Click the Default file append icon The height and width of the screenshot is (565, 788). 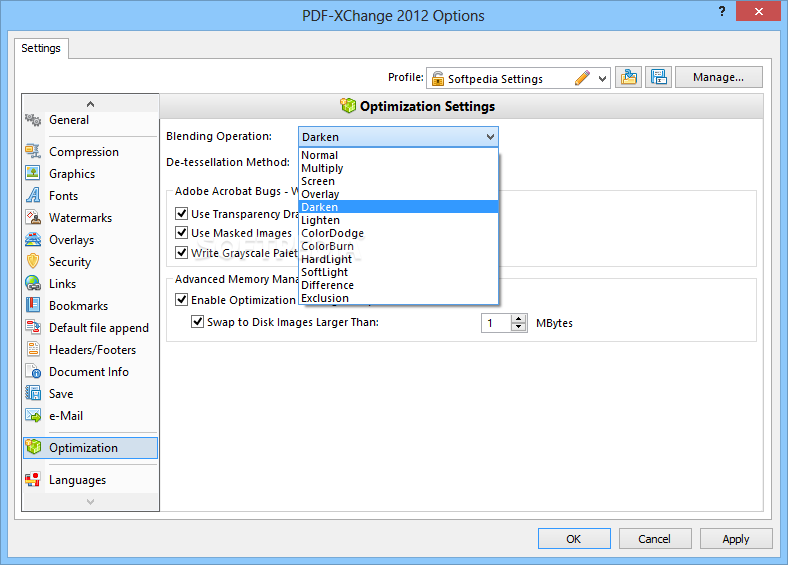pyautogui.click(x=33, y=328)
